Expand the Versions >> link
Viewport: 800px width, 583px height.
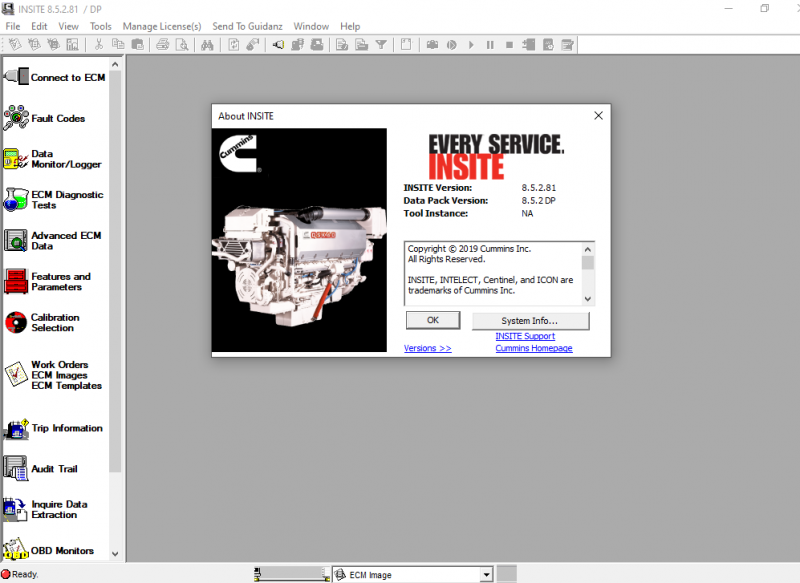pyautogui.click(x=428, y=348)
